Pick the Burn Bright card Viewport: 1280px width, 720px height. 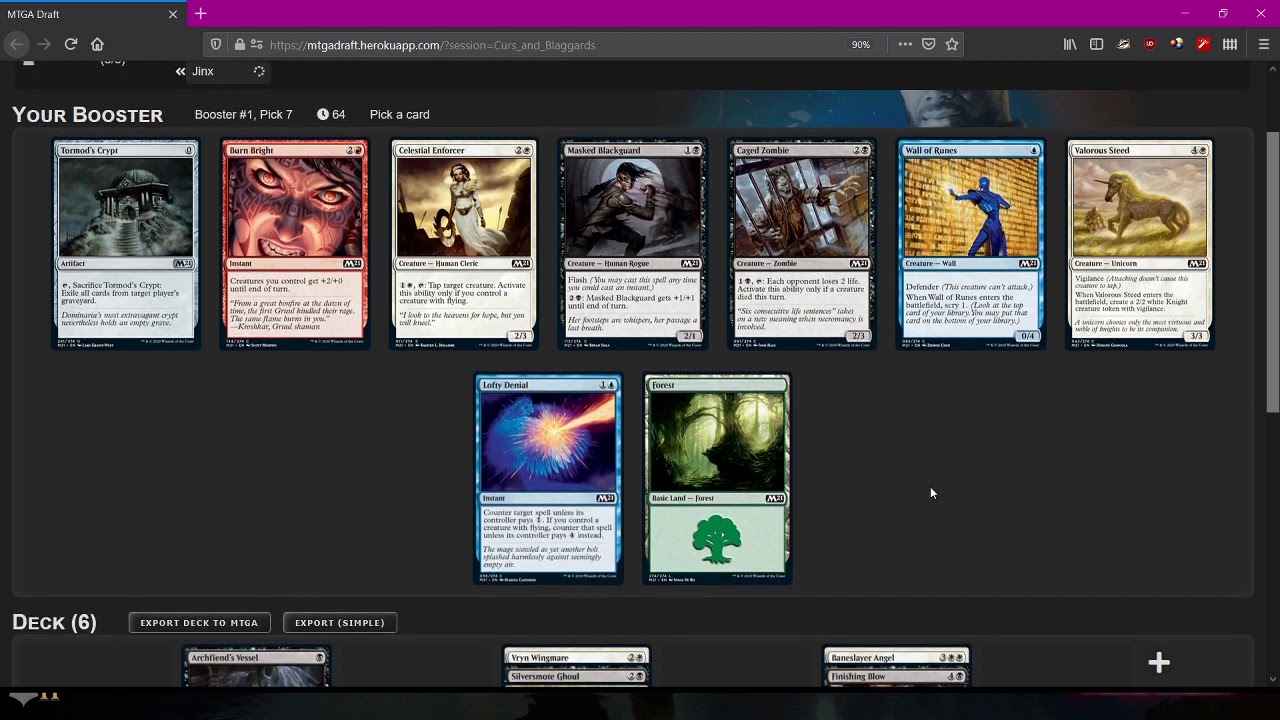pos(295,245)
